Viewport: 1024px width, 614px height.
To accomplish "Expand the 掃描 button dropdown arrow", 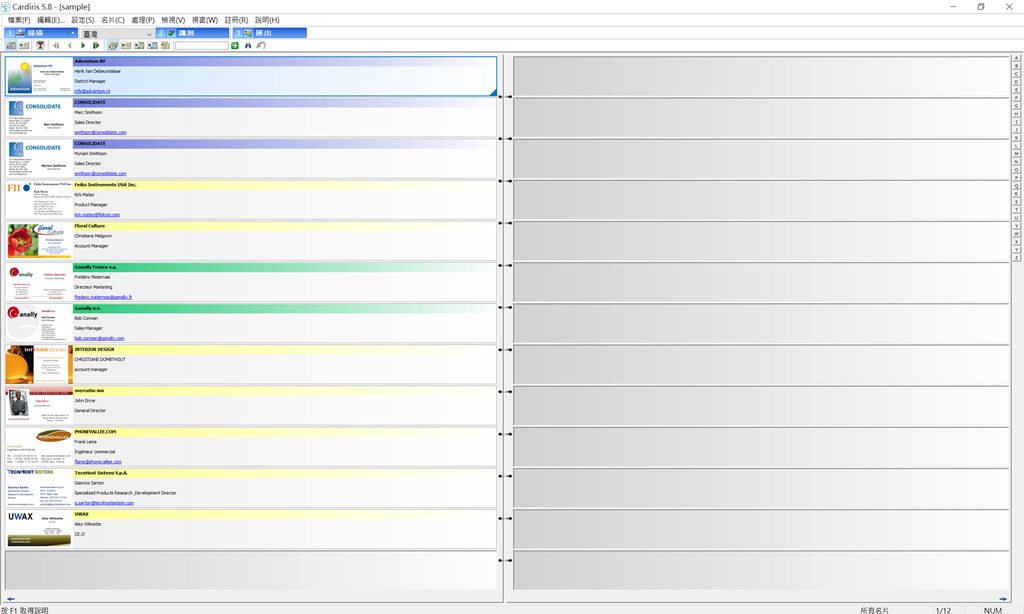I will (73, 33).
